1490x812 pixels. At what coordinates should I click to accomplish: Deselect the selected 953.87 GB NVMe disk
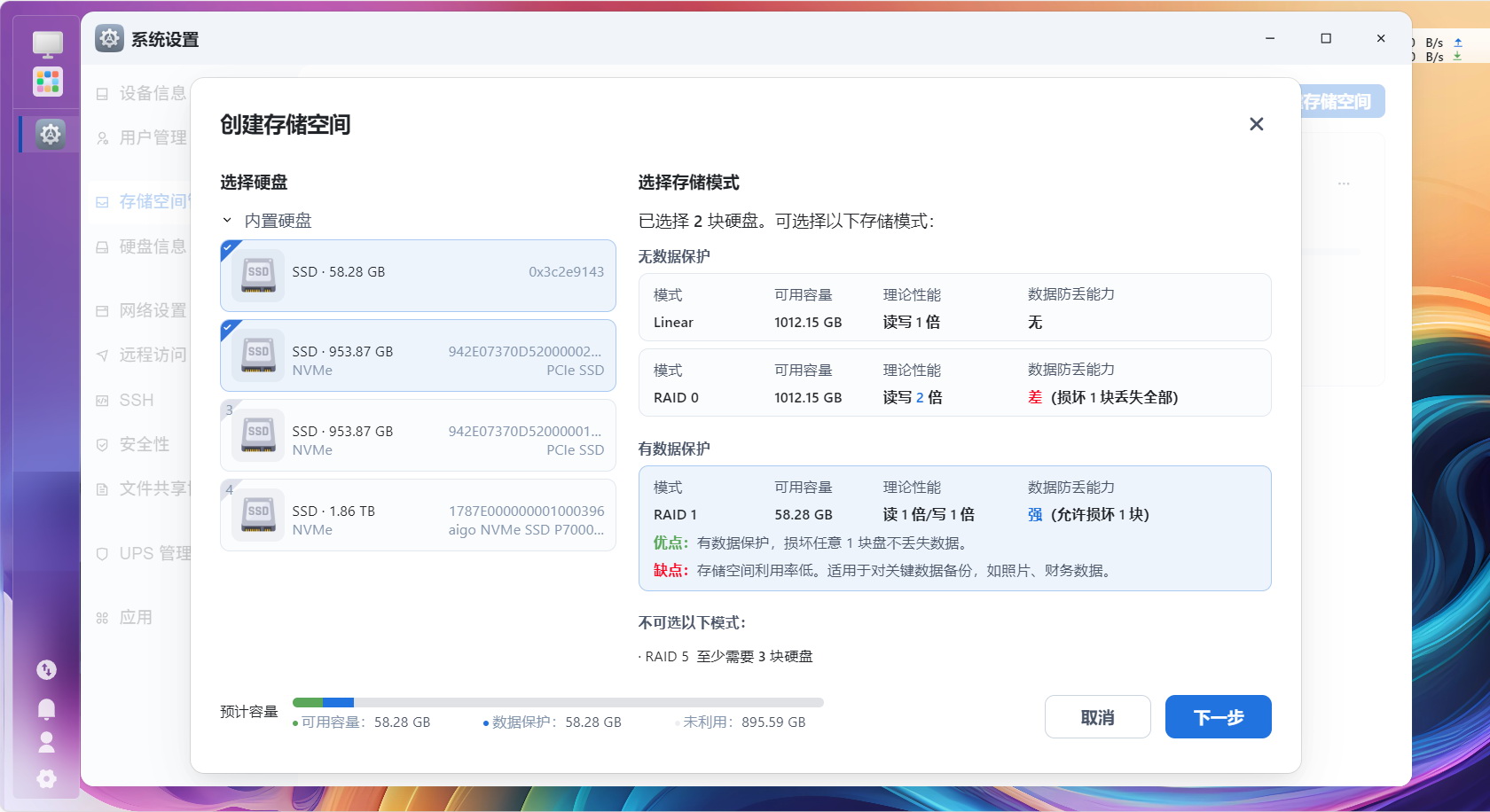point(417,355)
